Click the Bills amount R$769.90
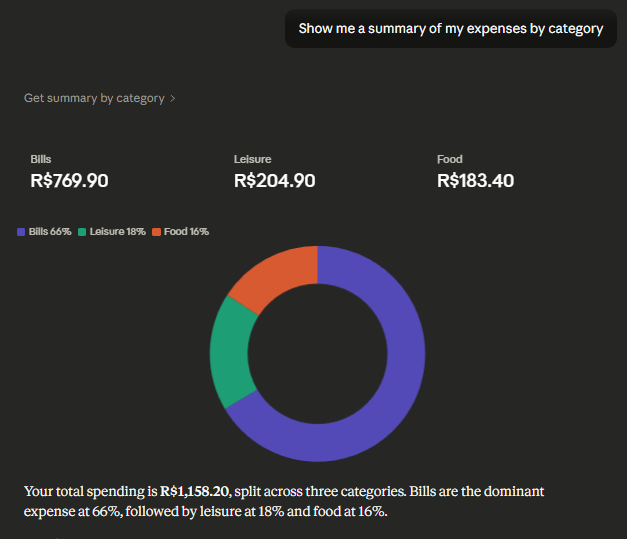Image resolution: width=627 pixels, height=539 pixels. click(x=69, y=181)
